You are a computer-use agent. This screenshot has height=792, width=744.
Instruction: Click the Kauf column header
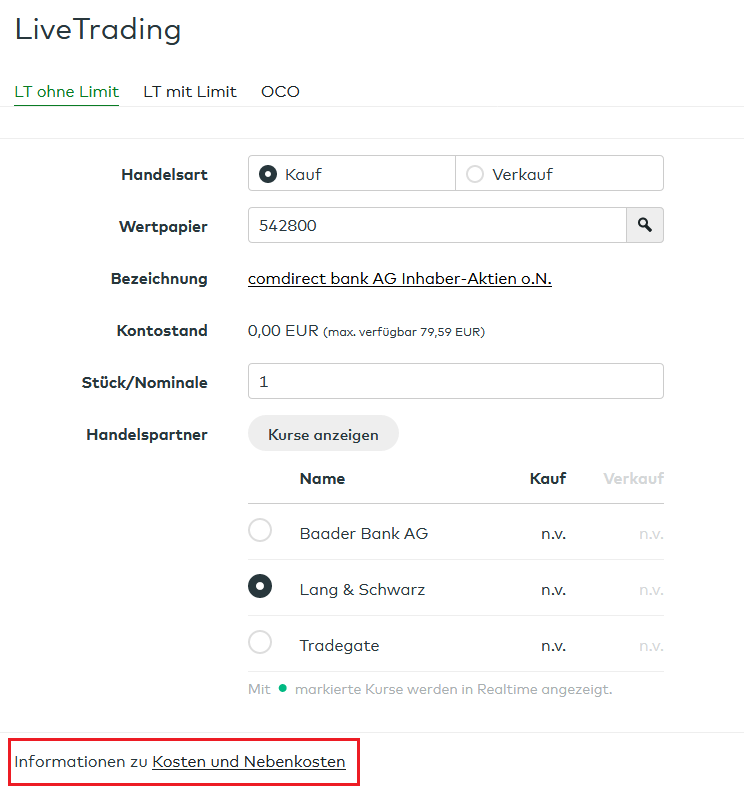548,478
